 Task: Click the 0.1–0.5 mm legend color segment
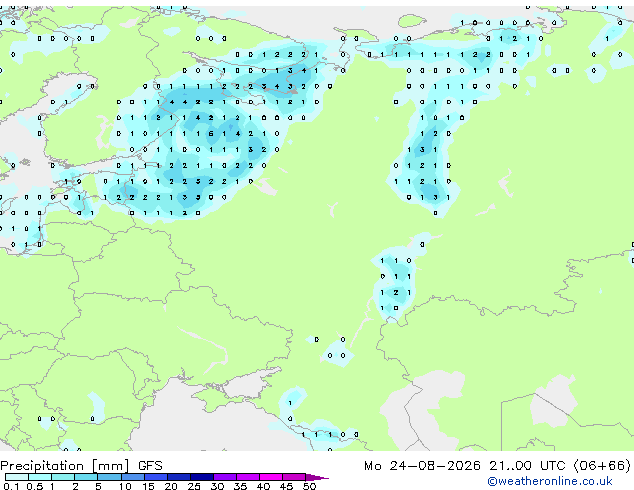(17, 477)
